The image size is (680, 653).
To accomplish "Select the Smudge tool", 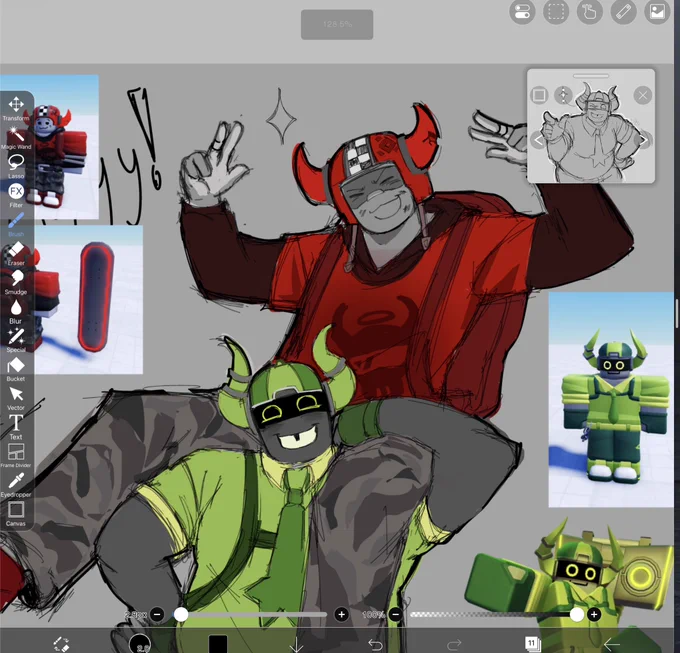I will 16,282.
